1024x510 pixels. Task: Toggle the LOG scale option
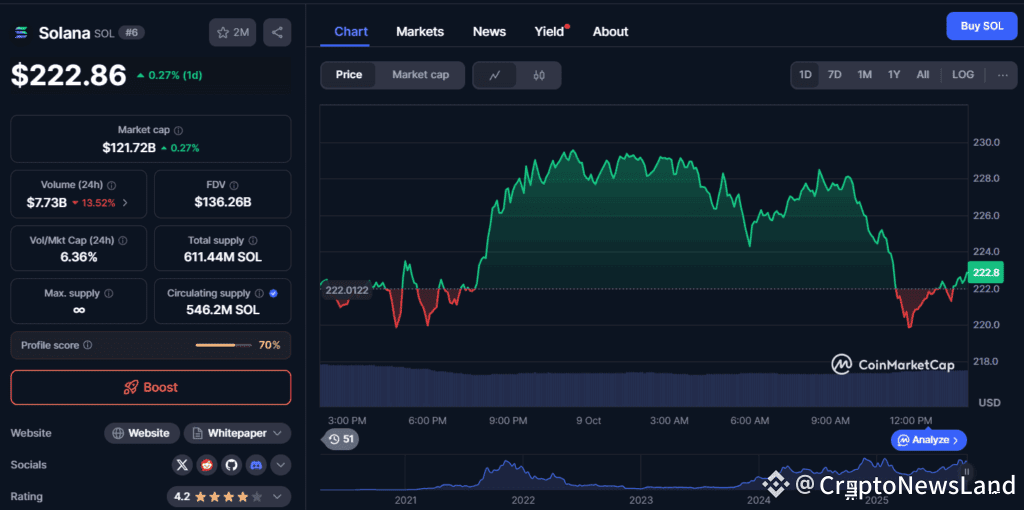pyautogui.click(x=962, y=75)
